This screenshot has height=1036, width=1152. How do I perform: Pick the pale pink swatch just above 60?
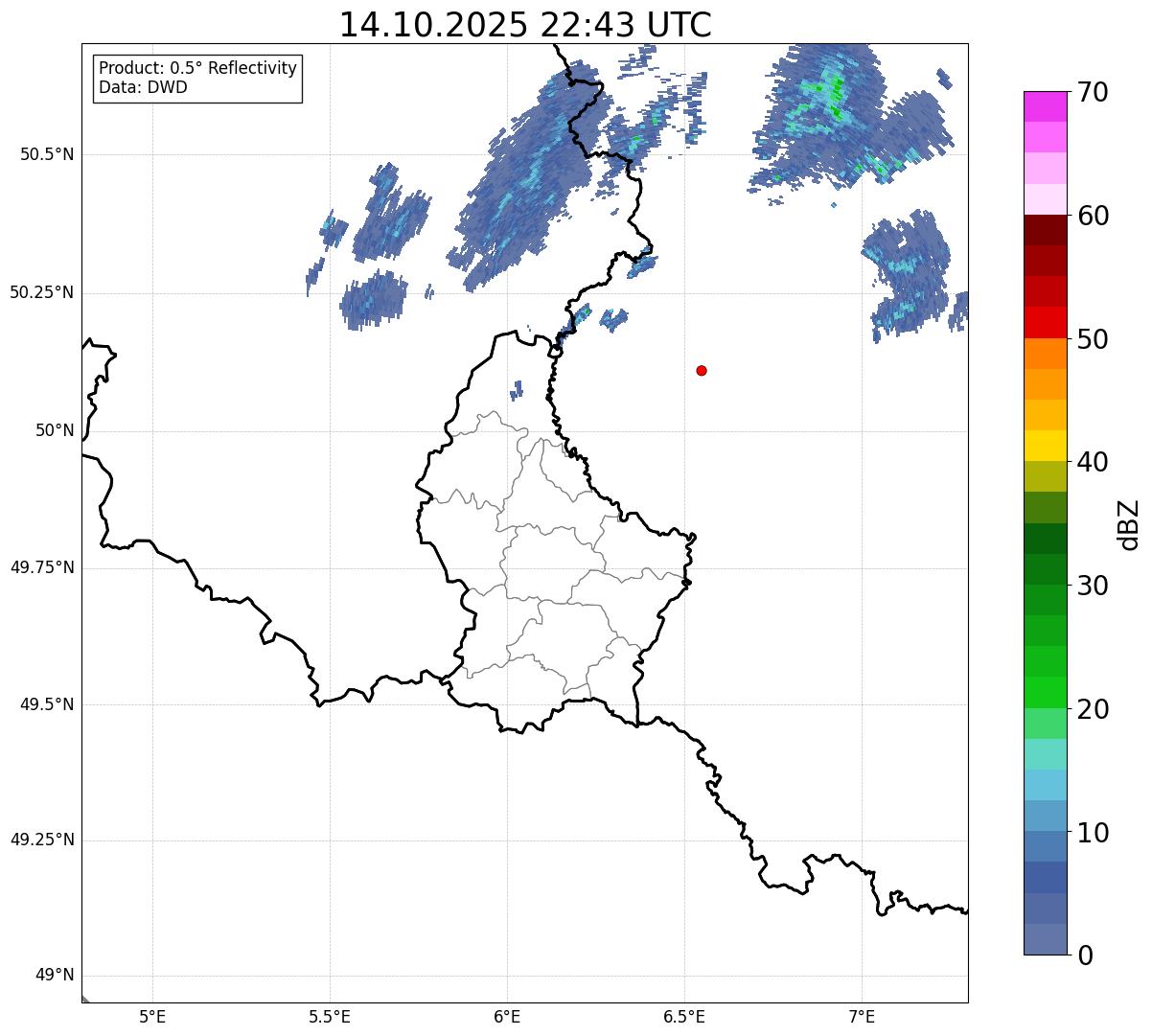click(1045, 199)
